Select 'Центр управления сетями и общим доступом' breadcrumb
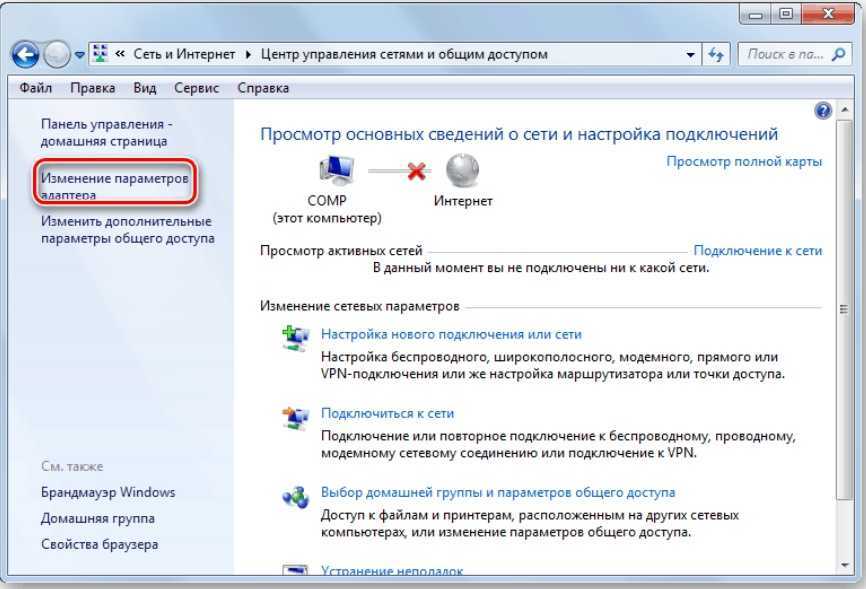Image resolution: width=866 pixels, height=589 pixels. click(x=404, y=54)
